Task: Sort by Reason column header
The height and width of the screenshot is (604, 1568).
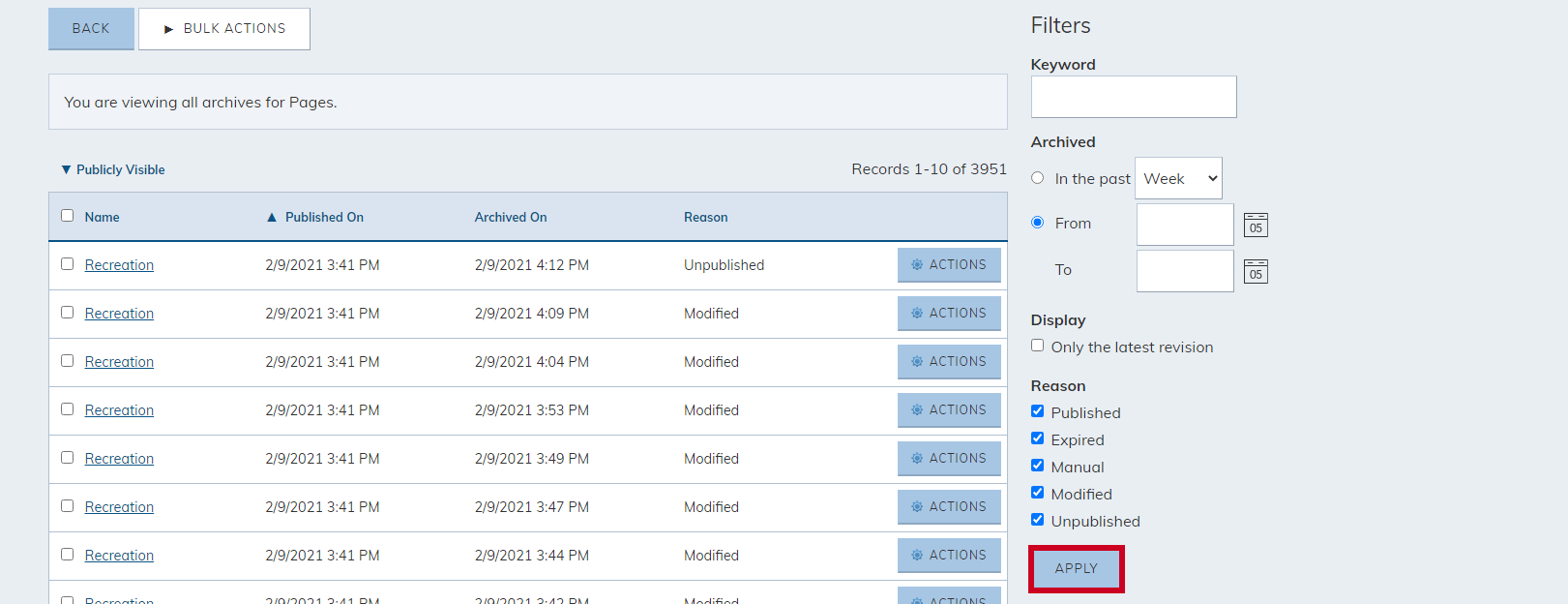Action: click(706, 218)
